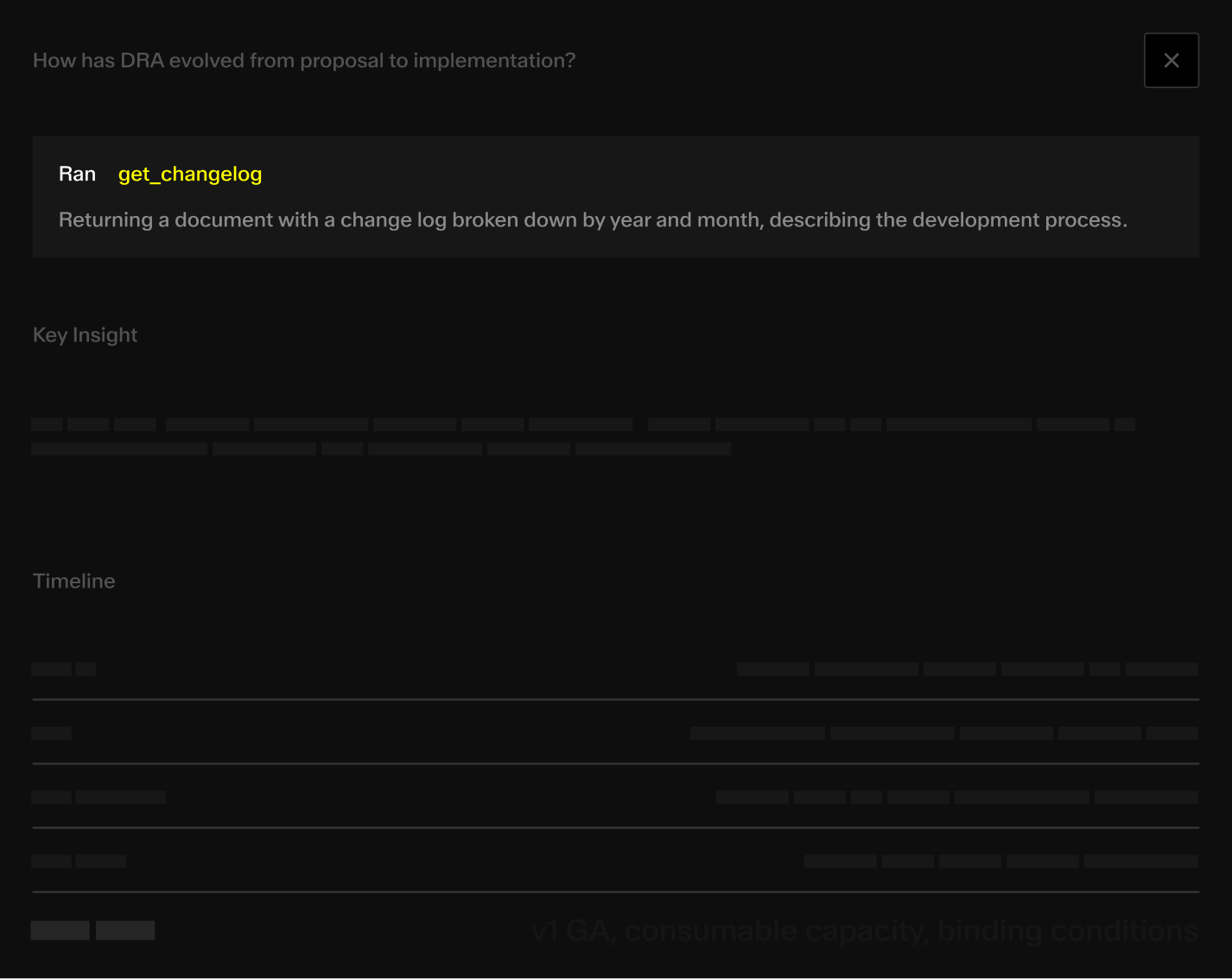Click the Timeline section heading
This screenshot has width=1232, height=979.
[x=73, y=581]
